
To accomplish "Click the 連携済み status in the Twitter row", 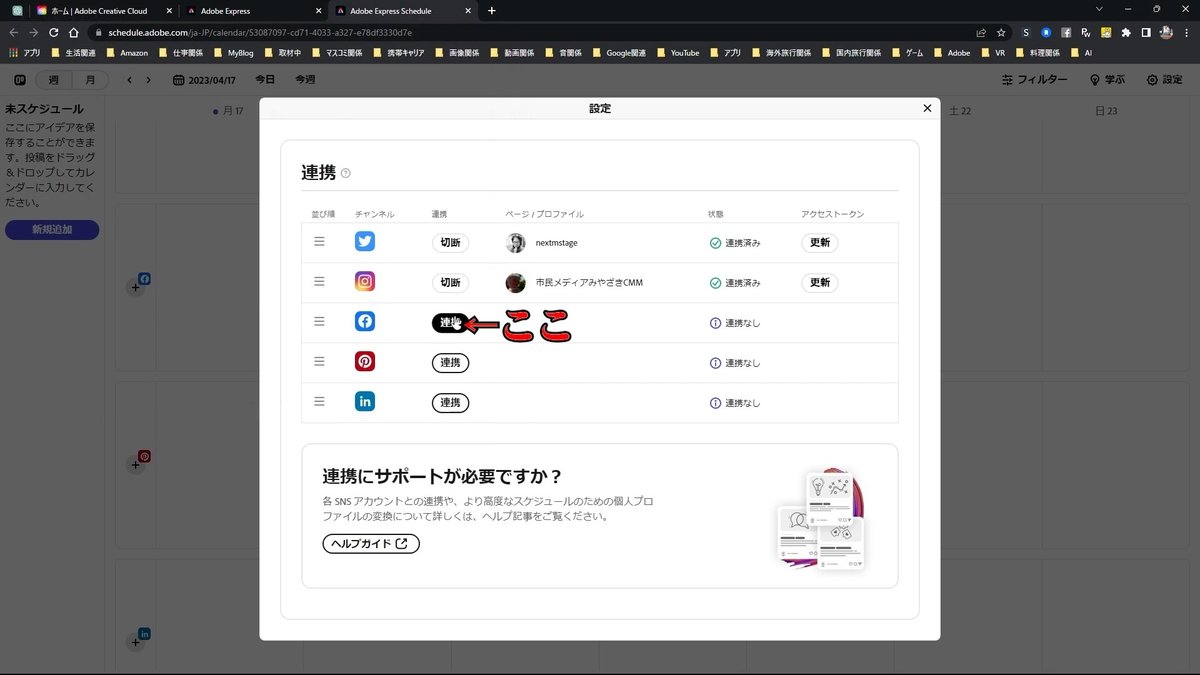I will click(734, 243).
